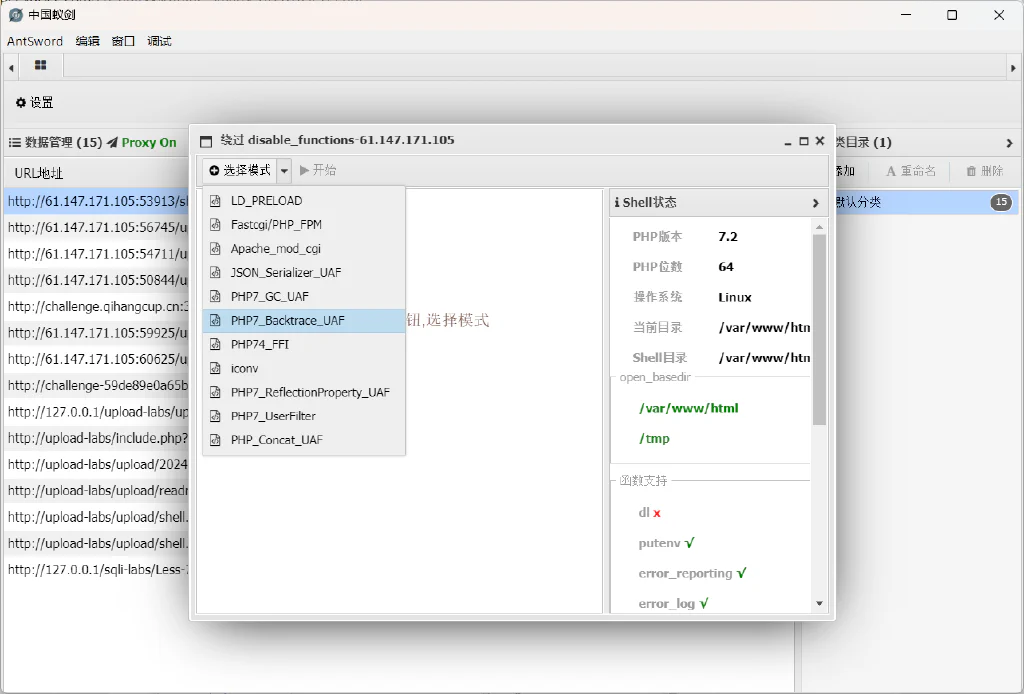Click the grid home tab icon
The height and width of the screenshot is (694, 1024).
click(40, 65)
